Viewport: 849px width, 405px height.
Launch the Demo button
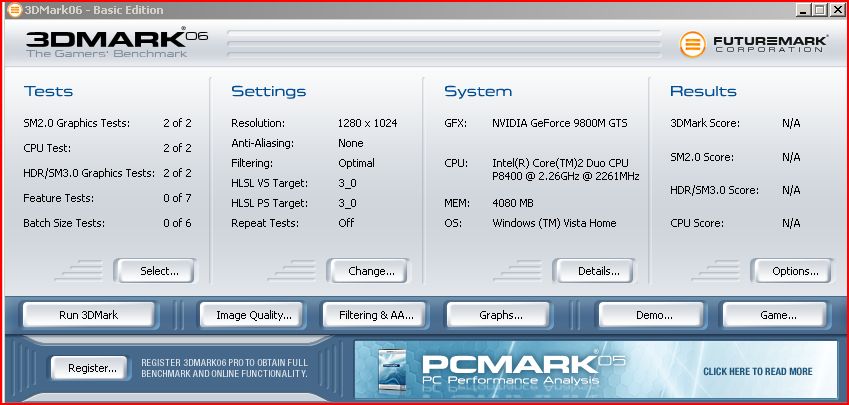pyautogui.click(x=651, y=315)
